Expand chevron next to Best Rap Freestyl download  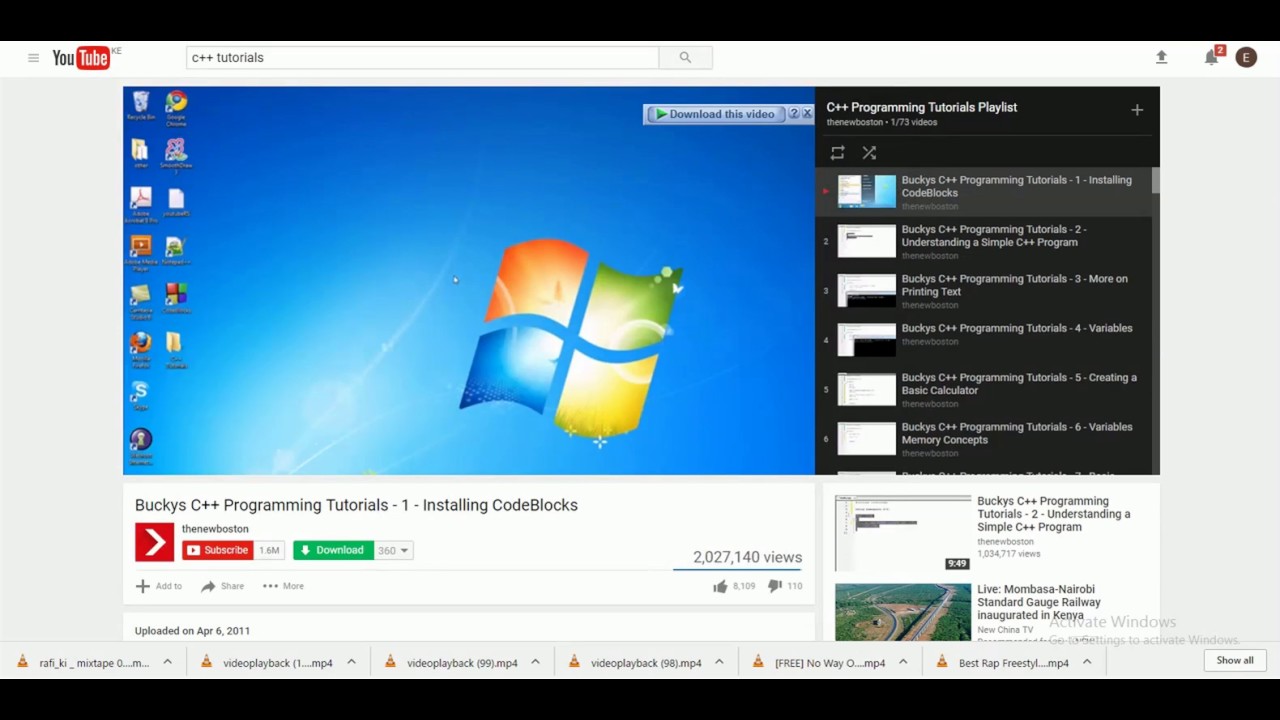click(x=1087, y=662)
